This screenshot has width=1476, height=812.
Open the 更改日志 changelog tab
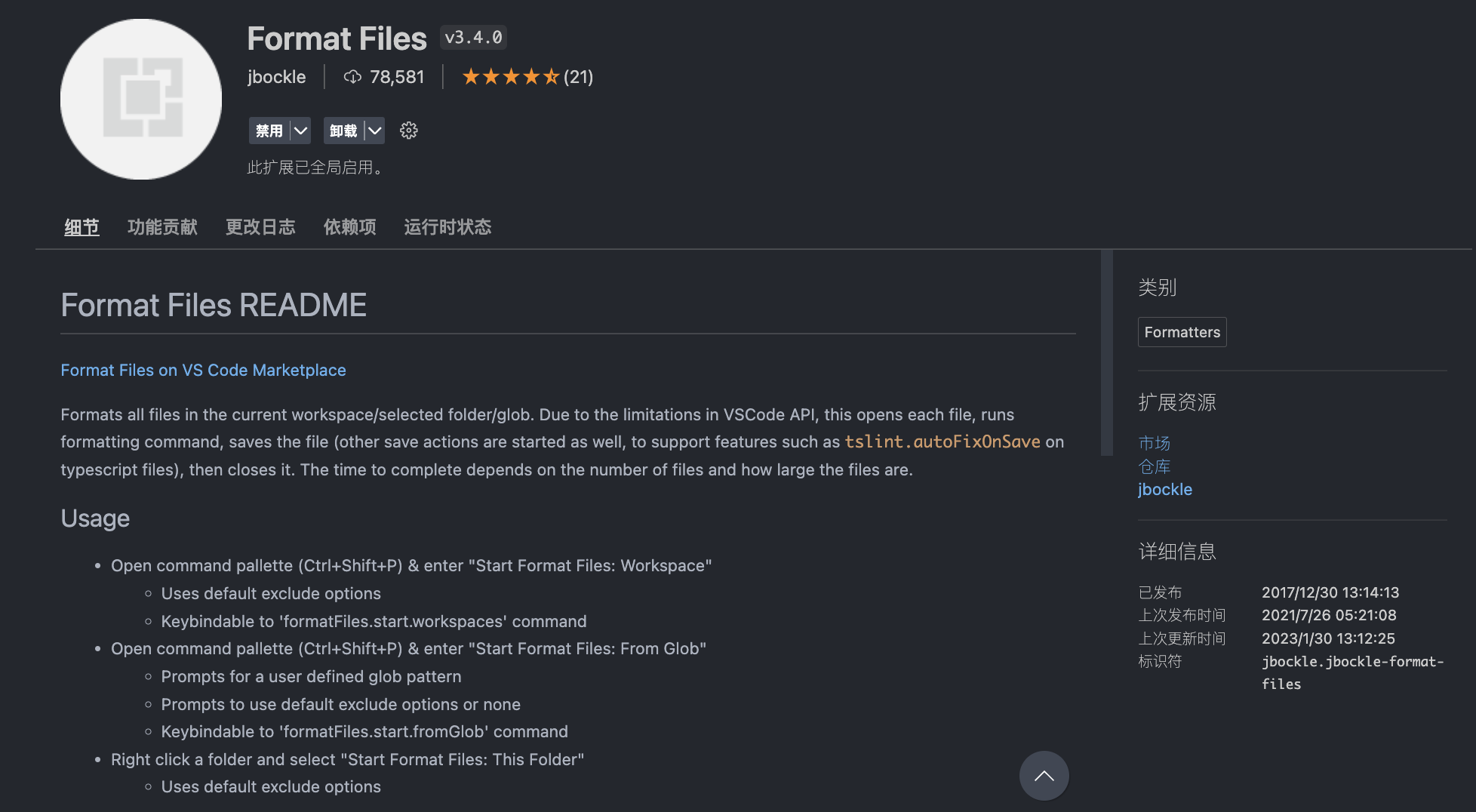[260, 227]
